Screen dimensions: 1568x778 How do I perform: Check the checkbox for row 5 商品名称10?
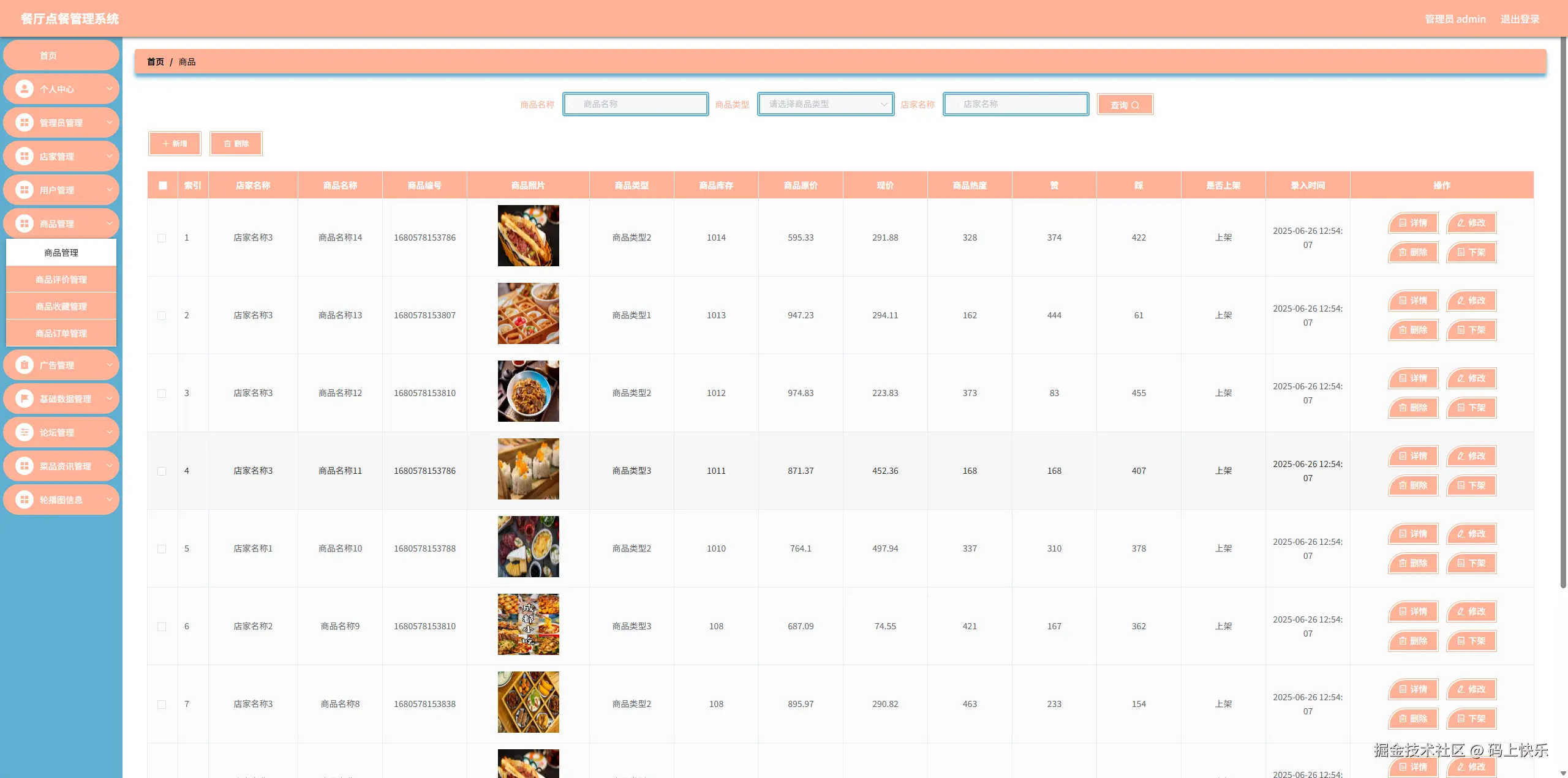162,549
